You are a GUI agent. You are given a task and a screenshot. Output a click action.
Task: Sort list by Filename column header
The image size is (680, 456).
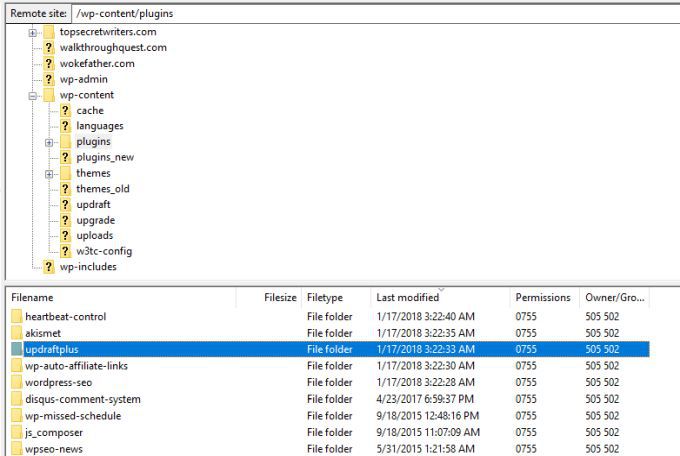(121, 298)
